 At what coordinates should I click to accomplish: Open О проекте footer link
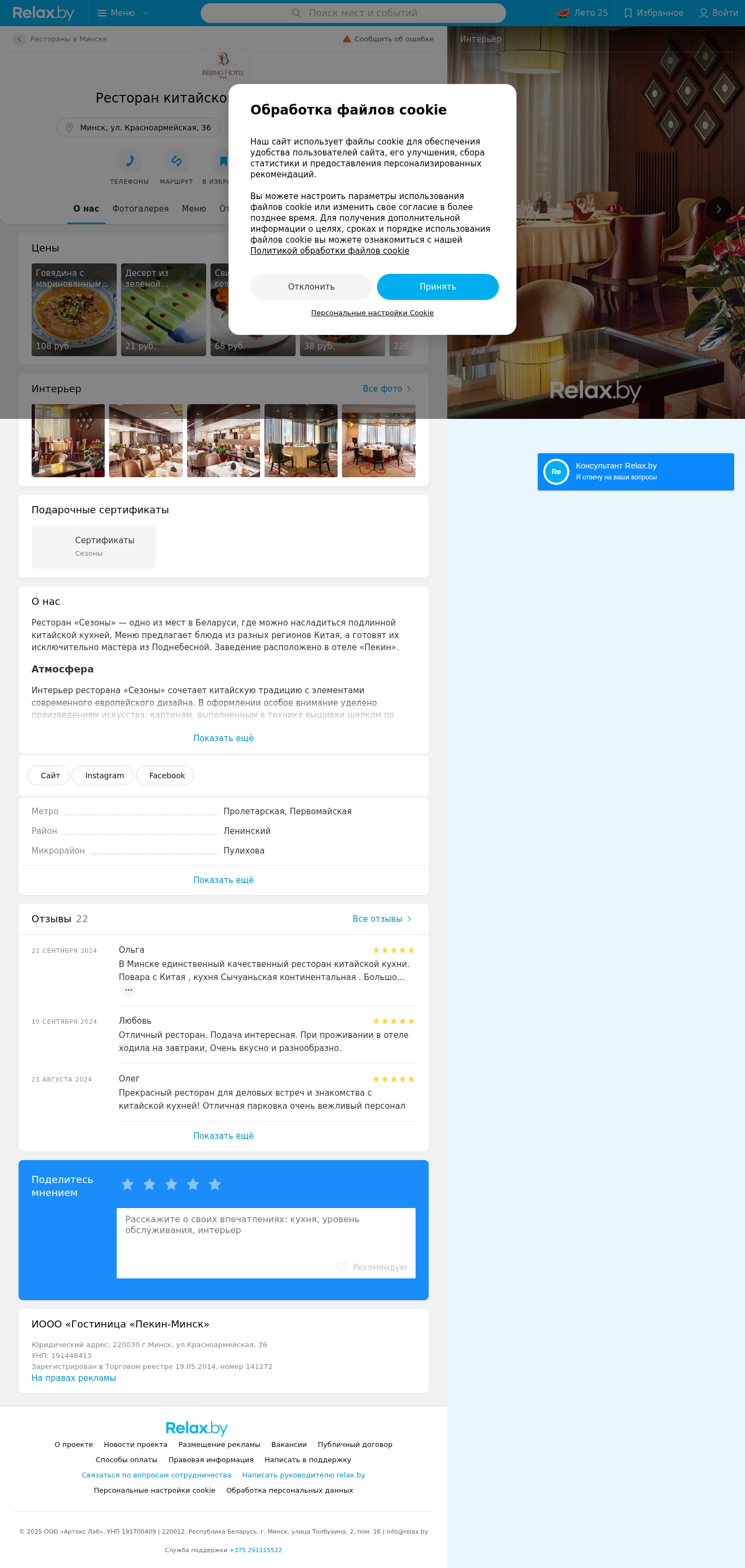[x=74, y=1444]
